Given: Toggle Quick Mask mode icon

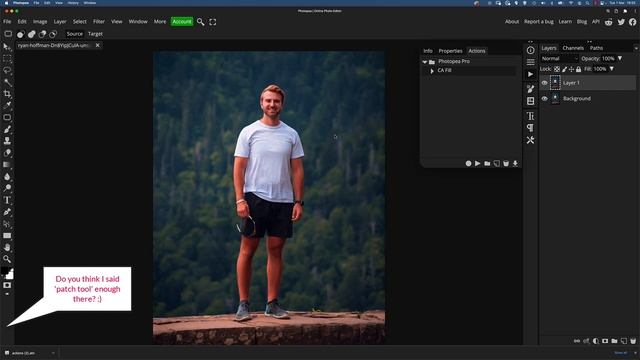Looking at the screenshot, I should coord(7,285).
